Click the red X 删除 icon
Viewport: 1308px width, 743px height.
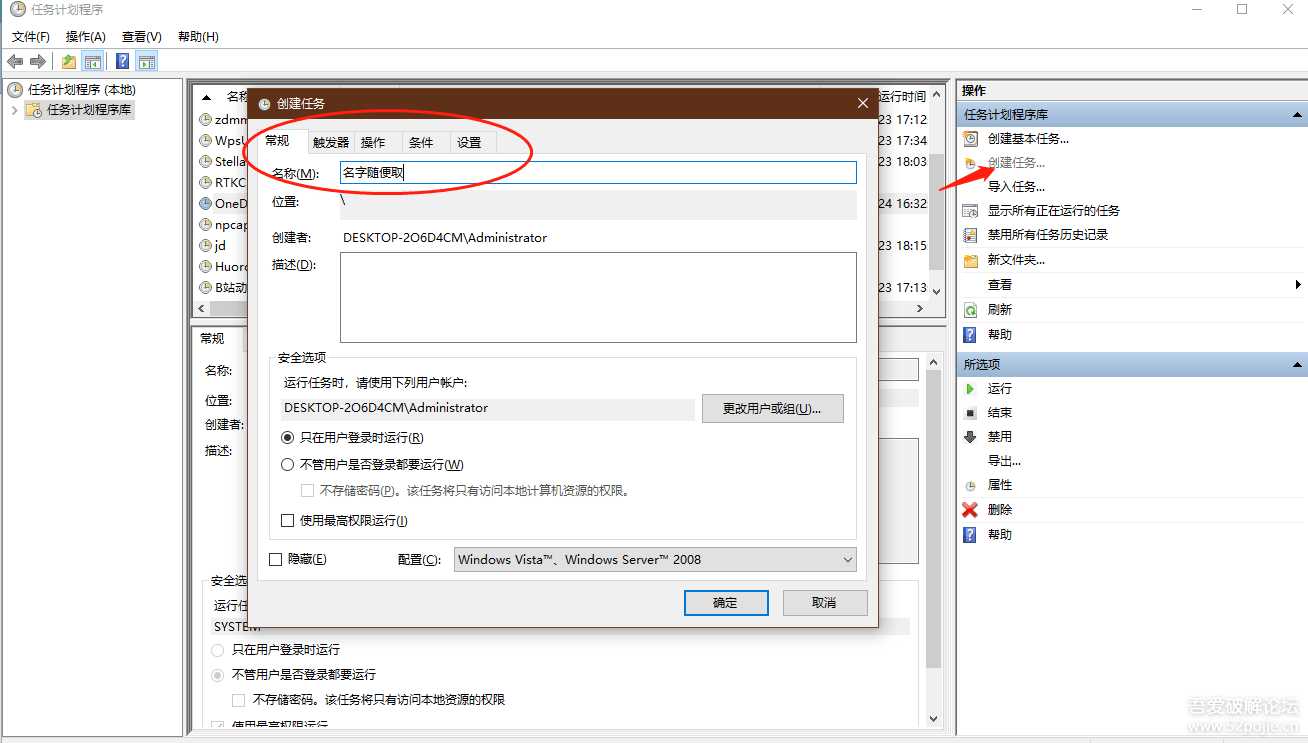click(x=970, y=510)
